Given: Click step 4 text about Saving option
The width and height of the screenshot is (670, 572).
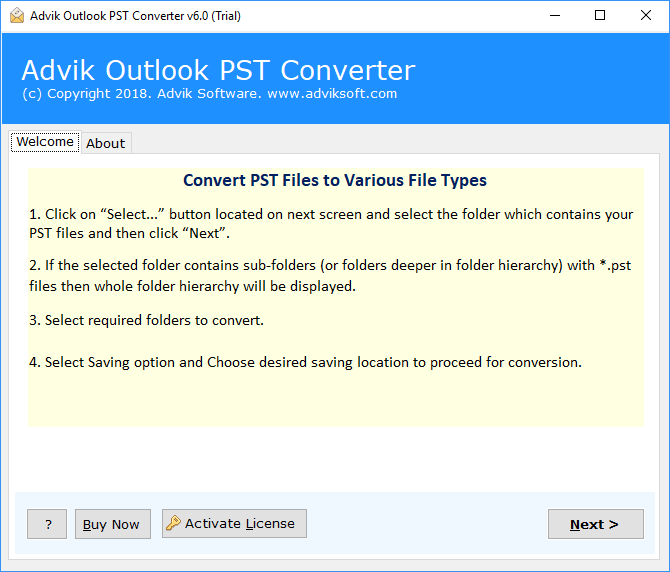Looking at the screenshot, I should [x=306, y=362].
